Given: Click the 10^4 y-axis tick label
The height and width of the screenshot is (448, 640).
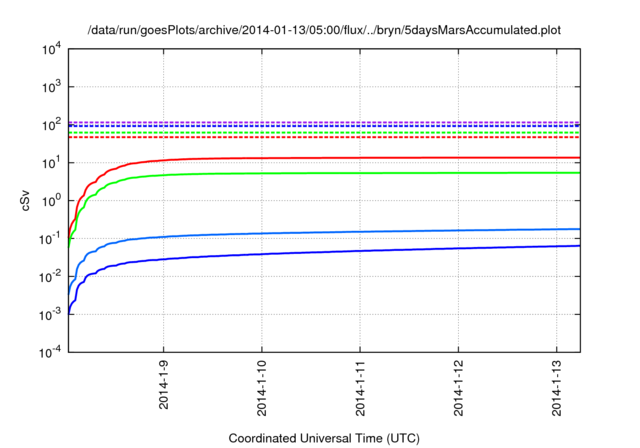Looking at the screenshot, I should pos(52,49).
